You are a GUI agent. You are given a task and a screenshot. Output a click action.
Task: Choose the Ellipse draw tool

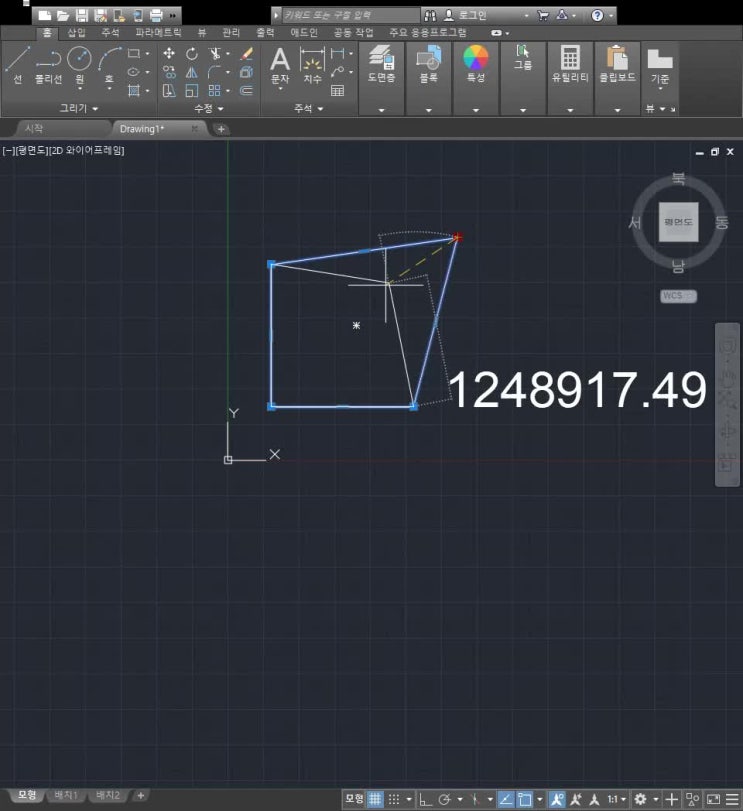(133, 72)
